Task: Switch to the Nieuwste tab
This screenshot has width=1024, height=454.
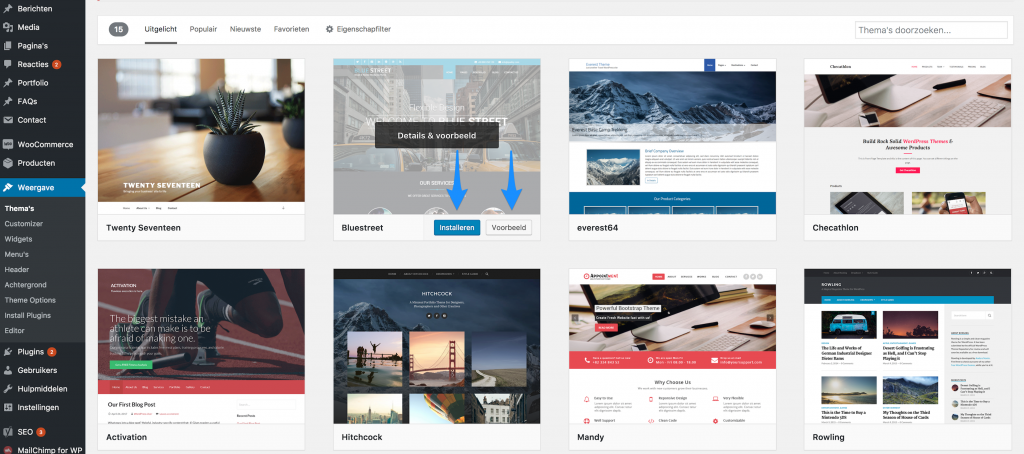Action: point(245,29)
